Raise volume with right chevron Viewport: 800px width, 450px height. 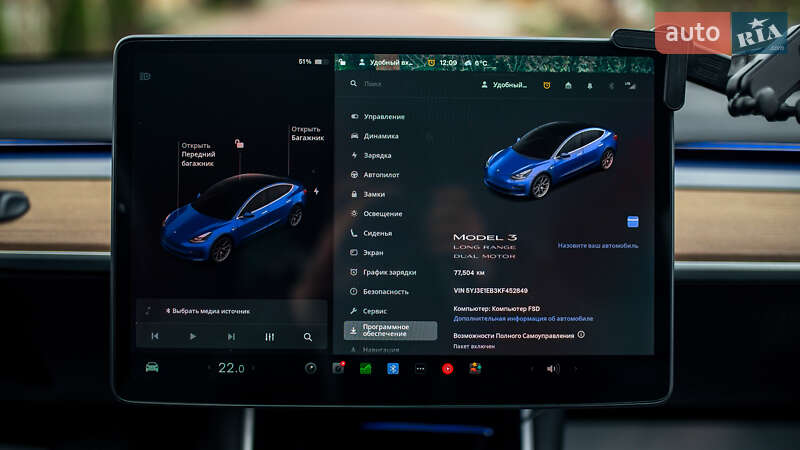pos(575,368)
